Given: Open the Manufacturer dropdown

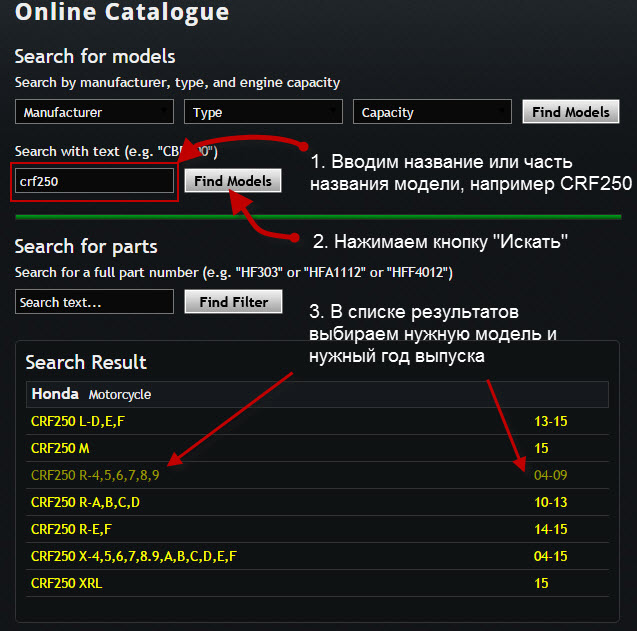Looking at the screenshot, I should point(94,112).
